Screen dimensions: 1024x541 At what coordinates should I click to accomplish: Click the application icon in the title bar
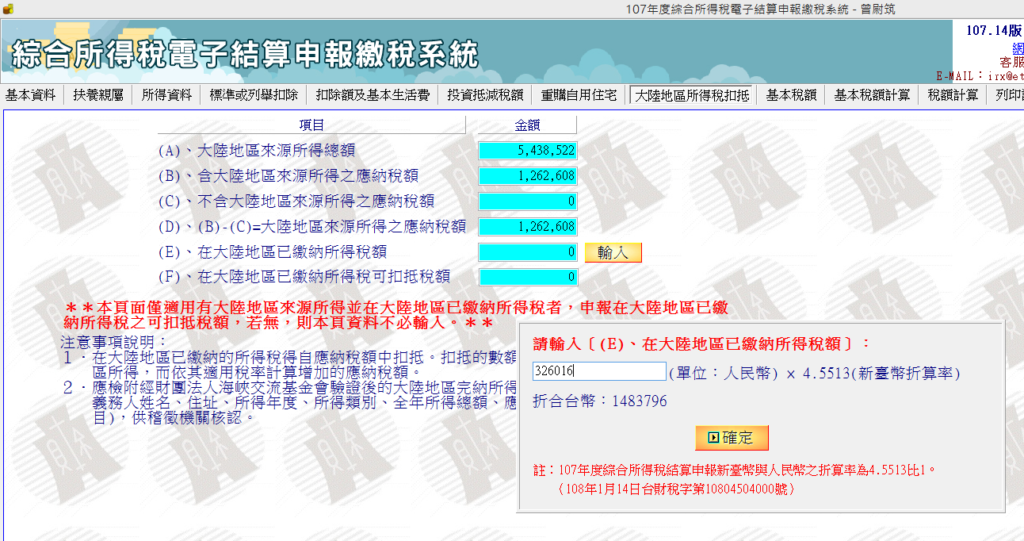click(x=8, y=9)
